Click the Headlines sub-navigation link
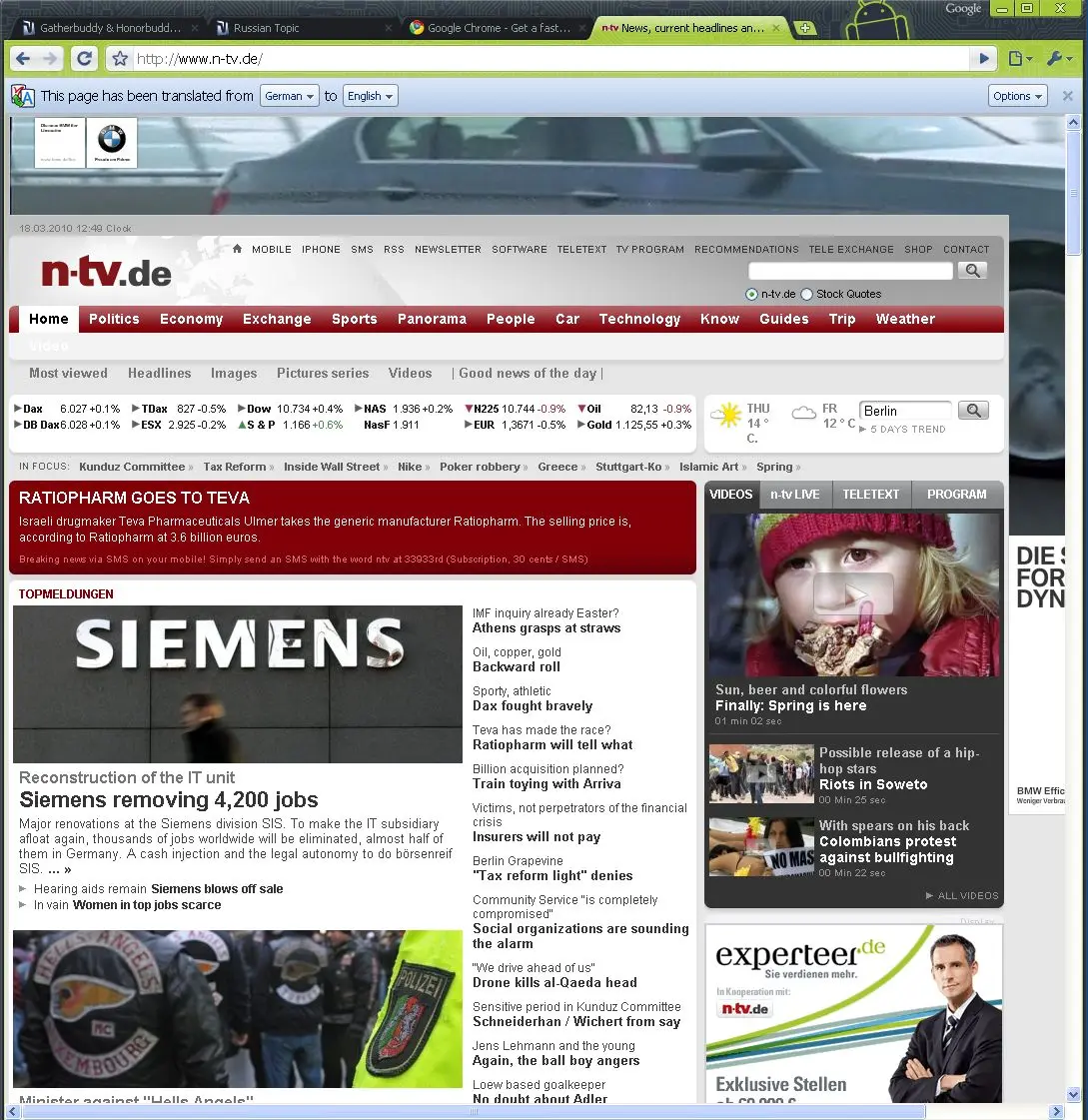The width and height of the screenshot is (1088, 1120). pos(159,373)
